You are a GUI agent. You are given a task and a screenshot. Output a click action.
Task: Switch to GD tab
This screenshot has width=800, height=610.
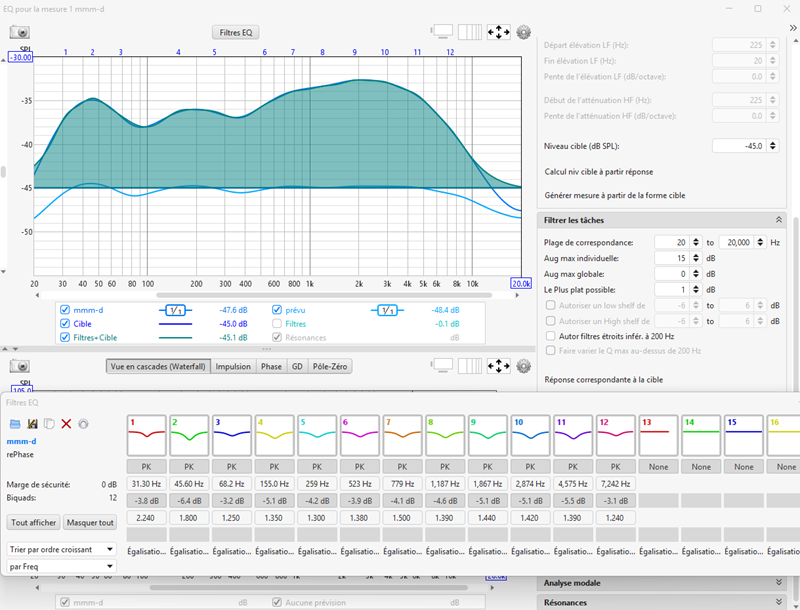click(x=297, y=366)
